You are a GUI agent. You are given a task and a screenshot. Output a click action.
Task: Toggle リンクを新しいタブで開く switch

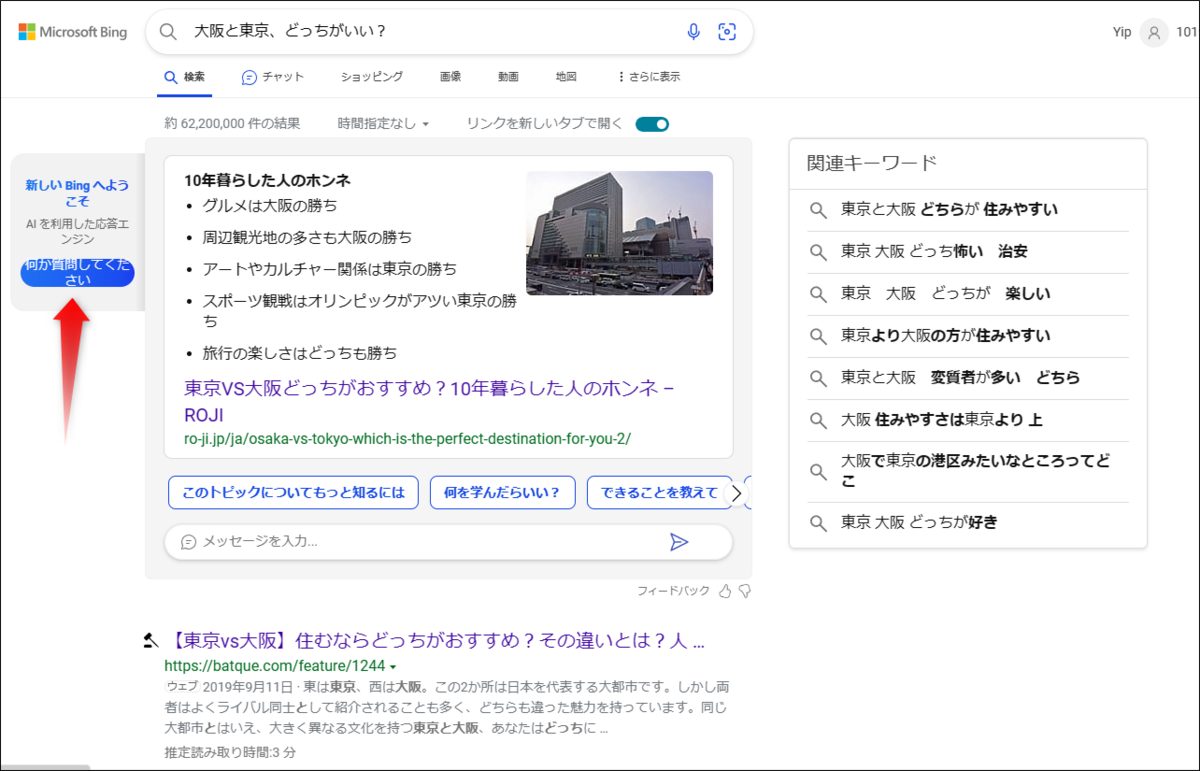pyautogui.click(x=652, y=124)
